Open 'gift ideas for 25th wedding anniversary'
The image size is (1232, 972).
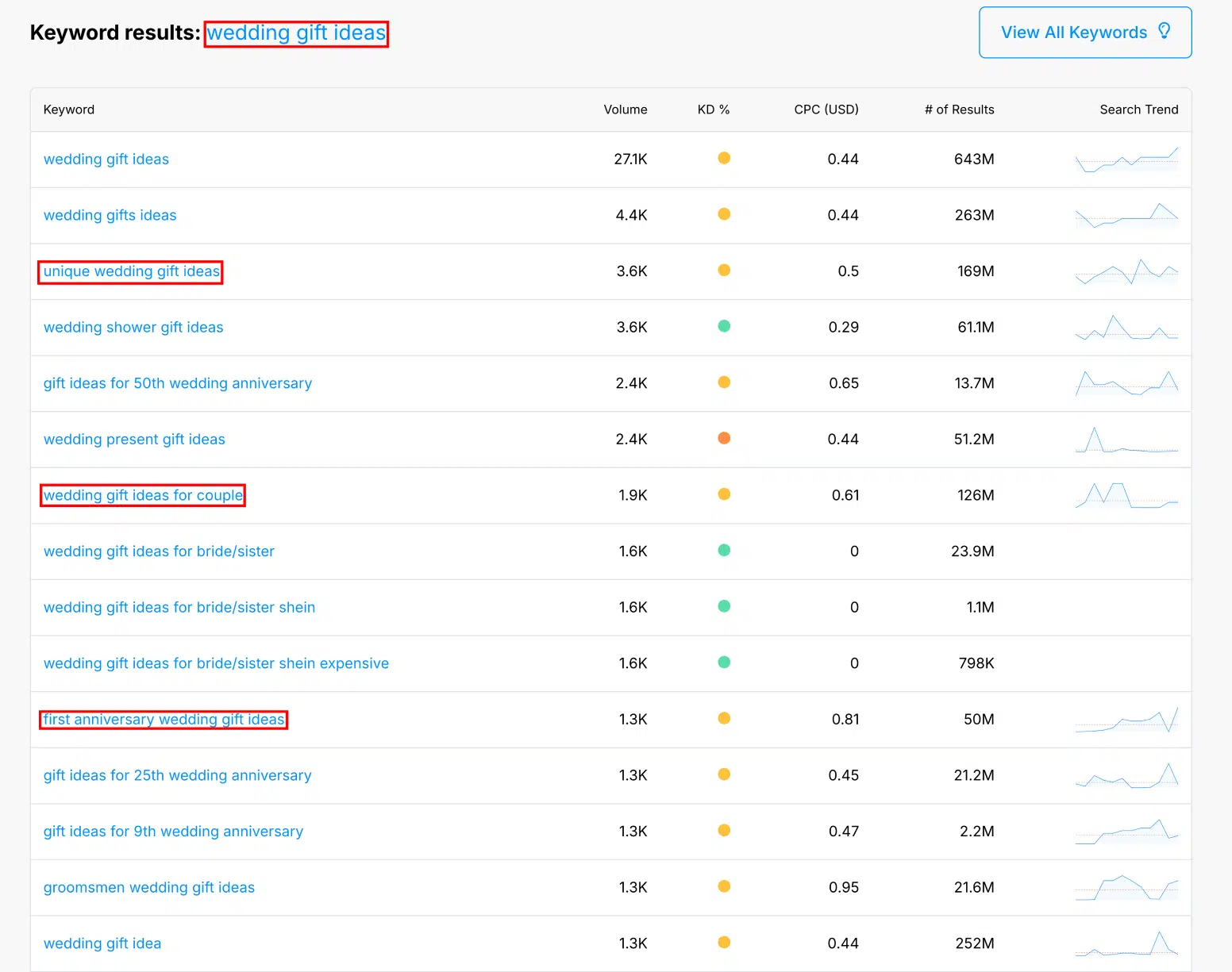[177, 775]
